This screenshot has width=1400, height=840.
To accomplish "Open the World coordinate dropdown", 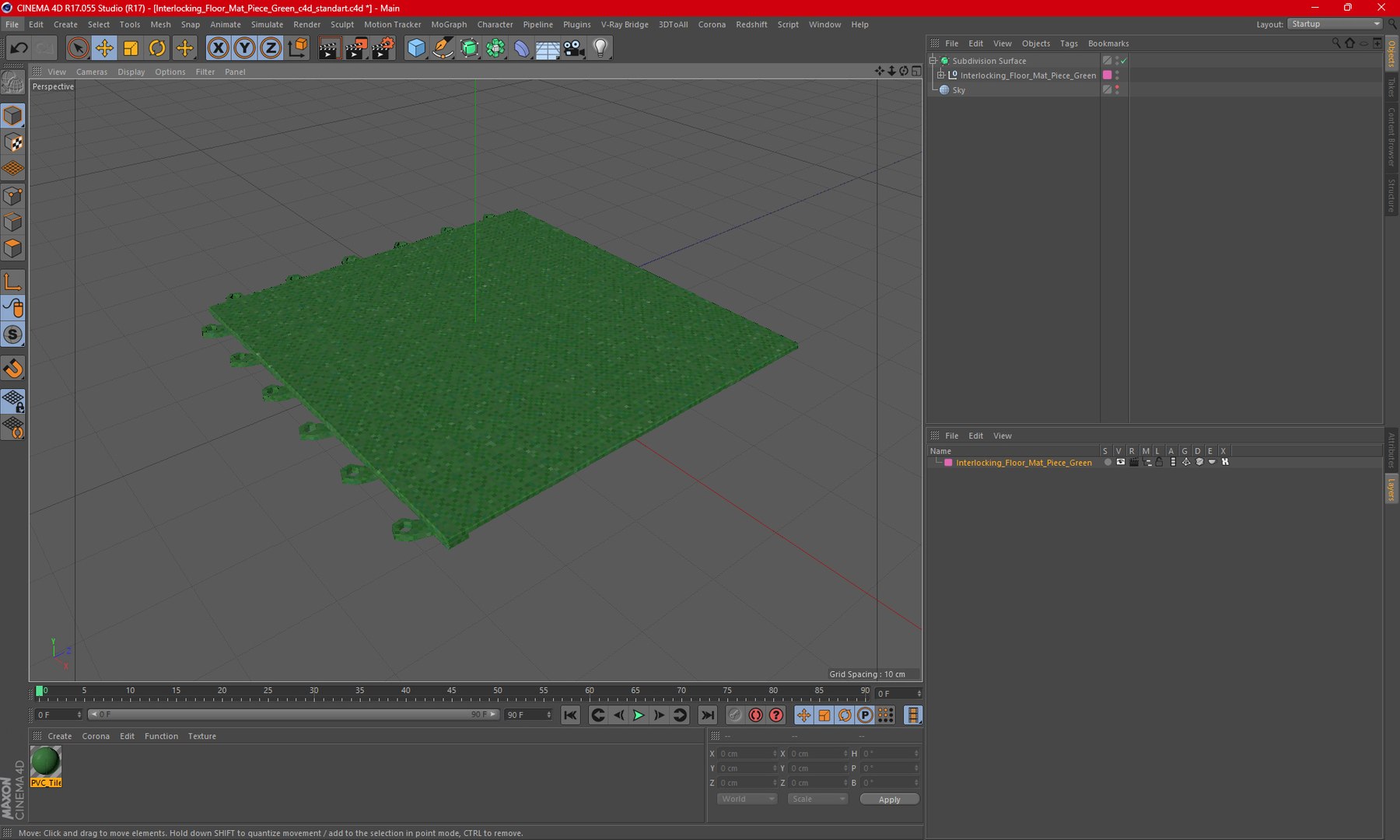I will click(747, 799).
